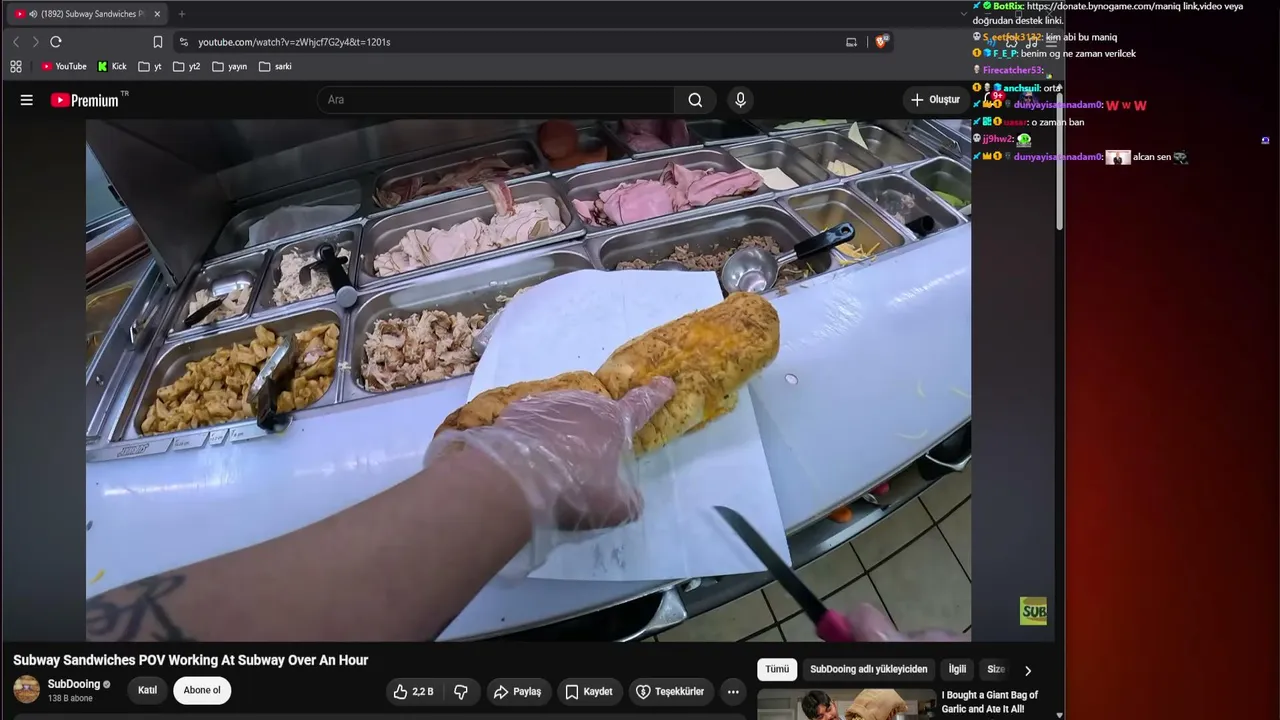1280x720 pixels.
Task: Mute the tab via speaker icon
Action: [33, 14]
